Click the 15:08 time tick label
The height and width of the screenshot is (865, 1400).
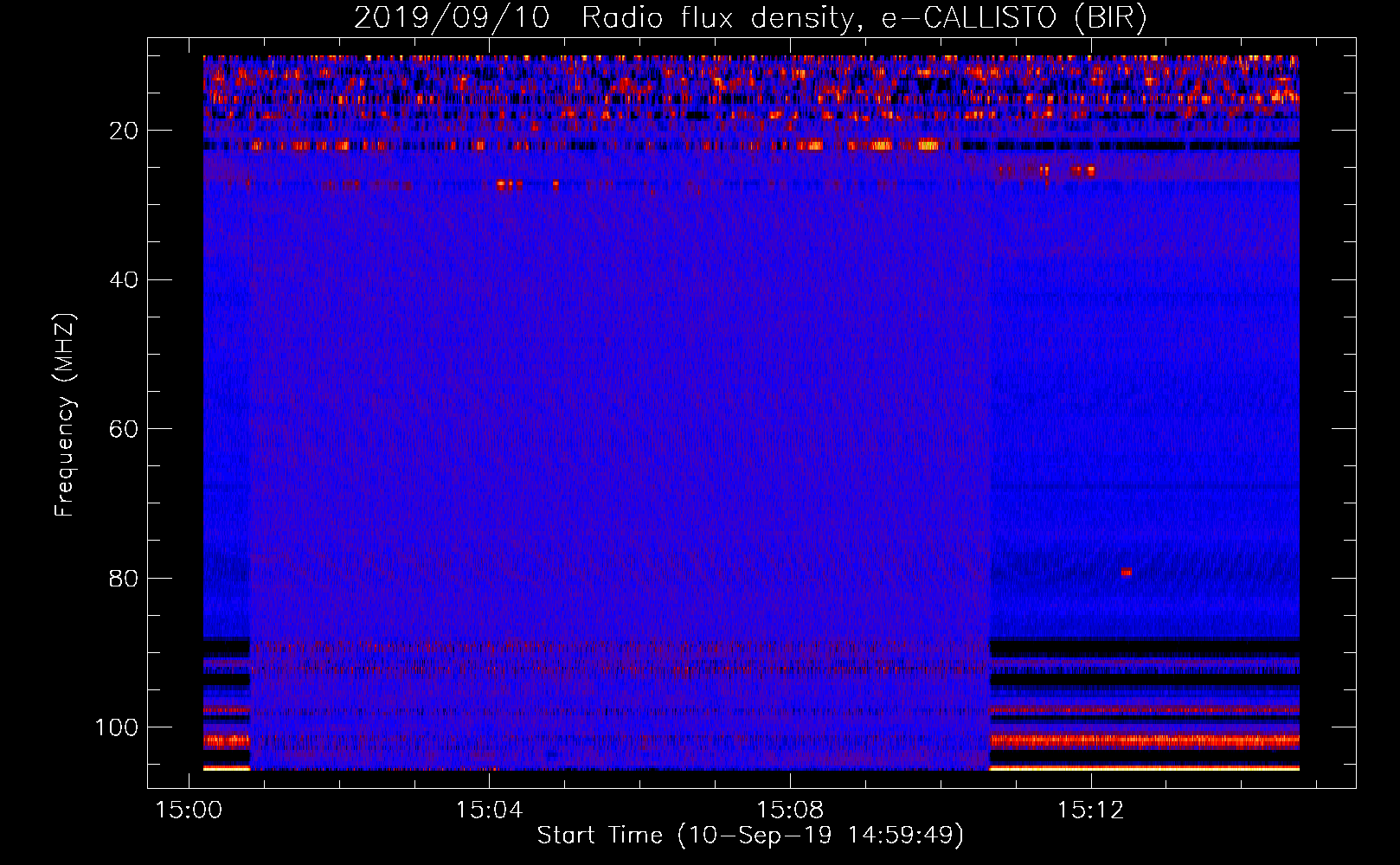[790, 811]
